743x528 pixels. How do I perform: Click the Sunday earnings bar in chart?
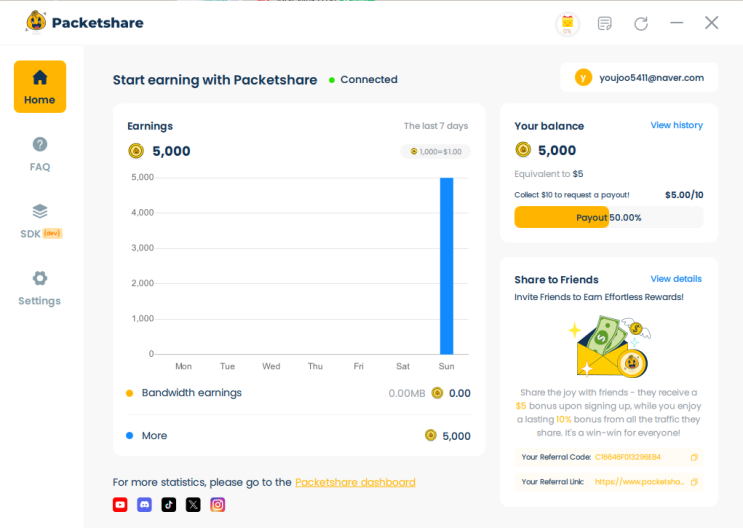tap(446, 265)
